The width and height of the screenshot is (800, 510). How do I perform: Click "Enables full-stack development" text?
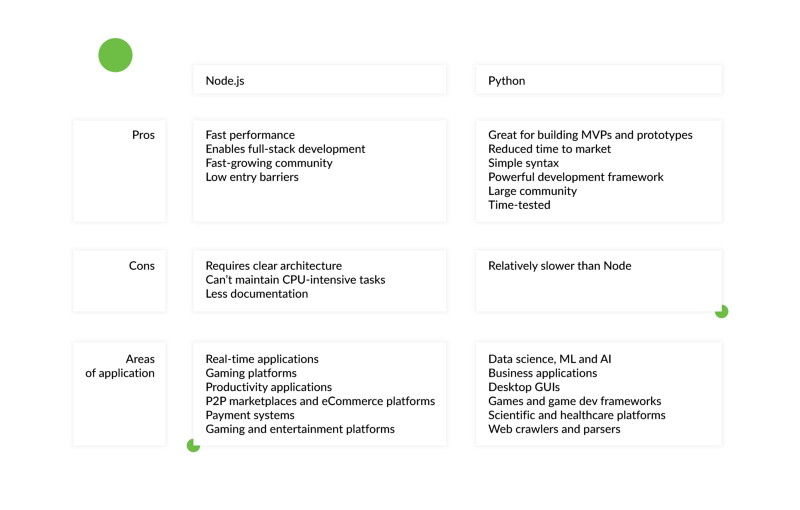(285, 149)
